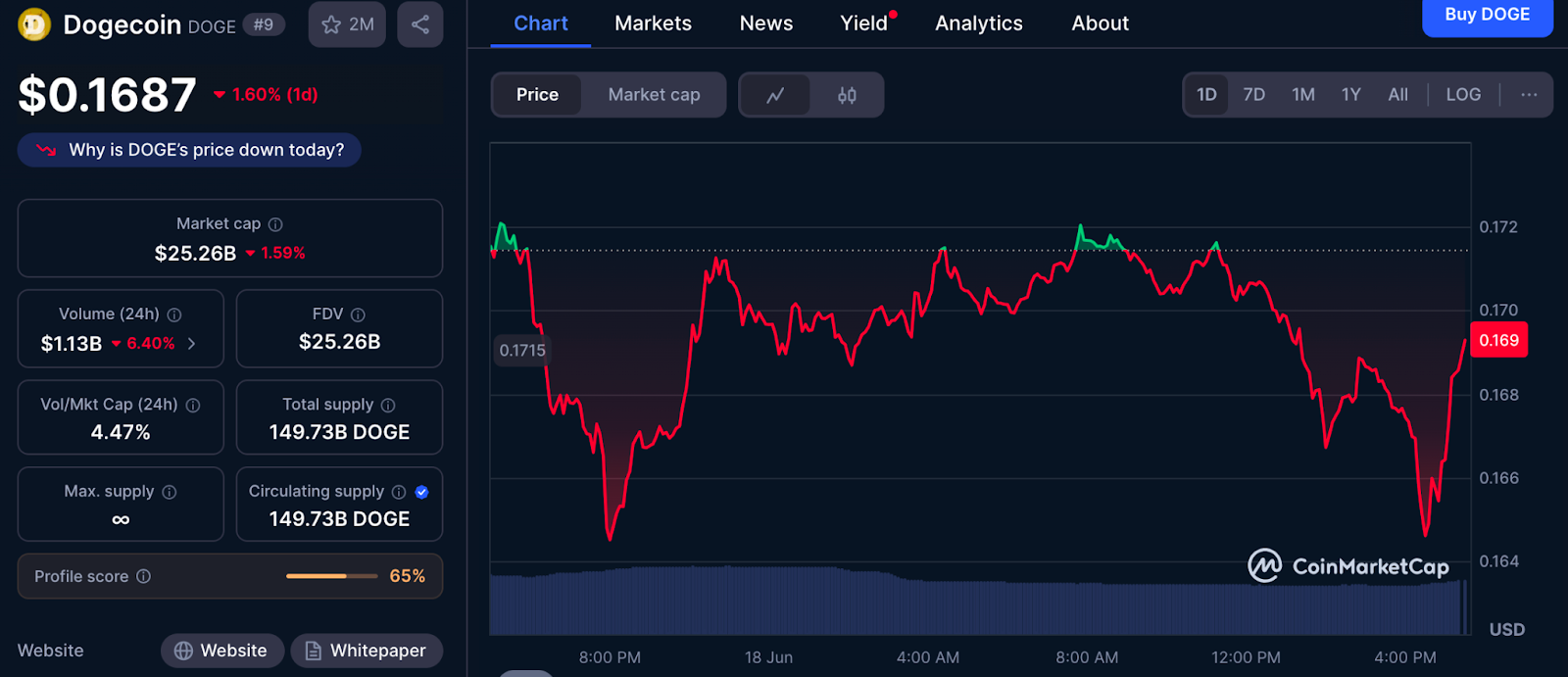This screenshot has height=677, width=1568.
Task: Open the Website link button
Action: pyautogui.click(x=221, y=651)
